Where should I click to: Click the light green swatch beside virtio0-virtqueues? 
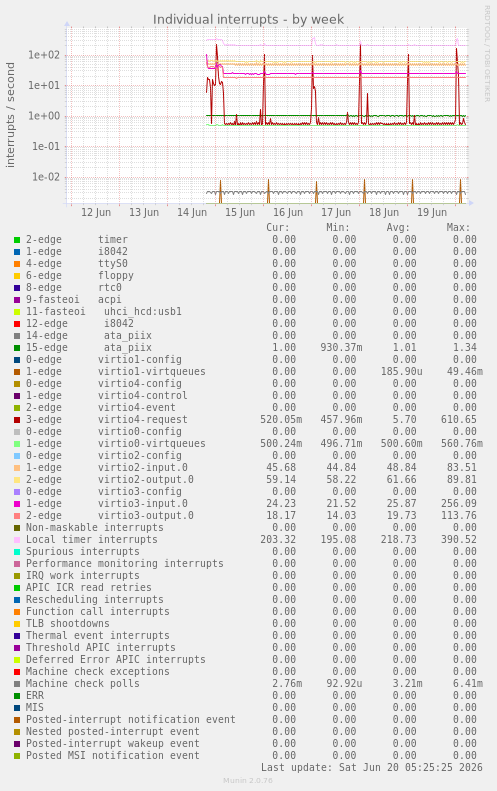(17, 444)
